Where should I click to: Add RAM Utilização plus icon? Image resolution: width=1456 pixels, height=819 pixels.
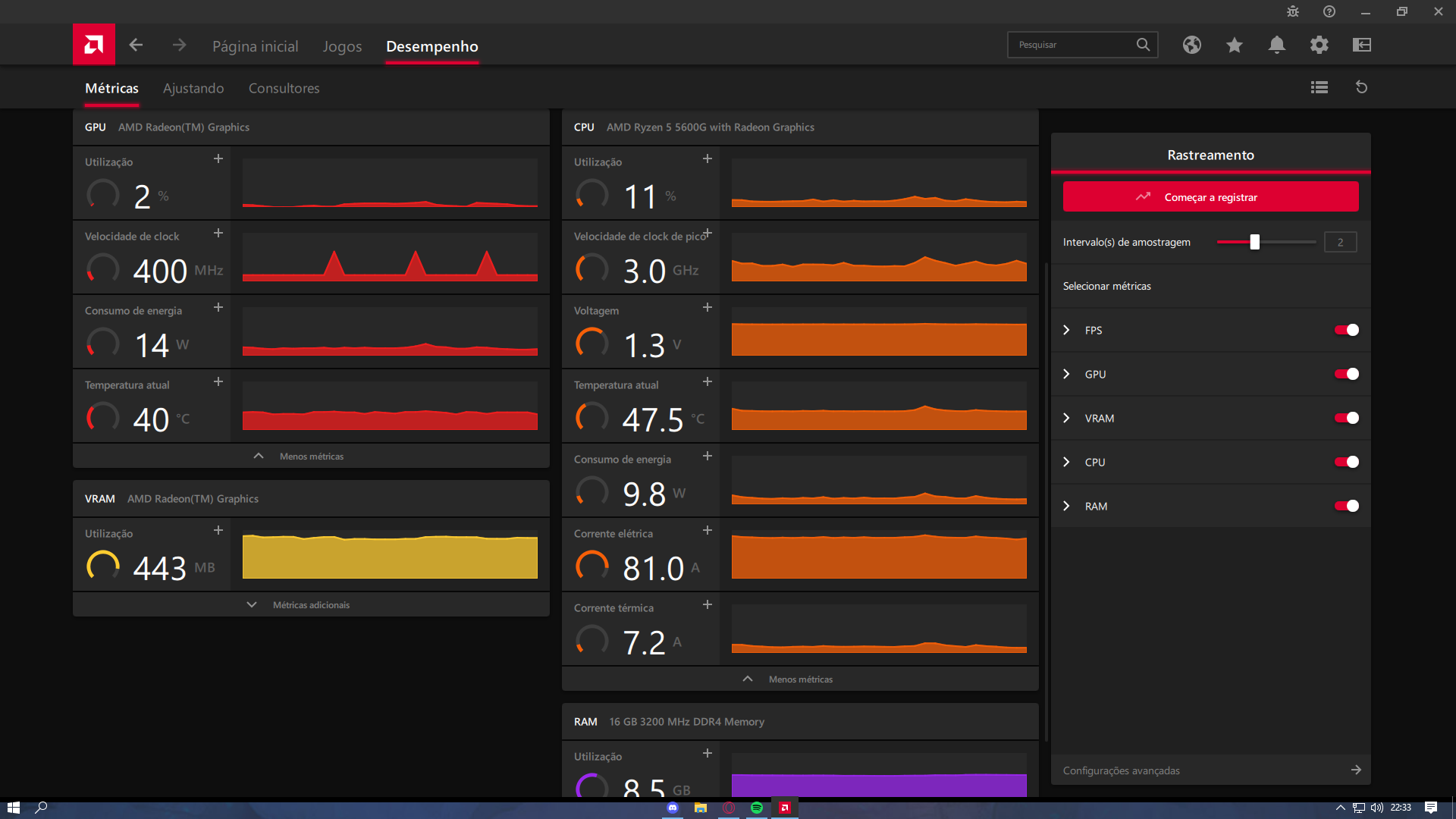708,753
